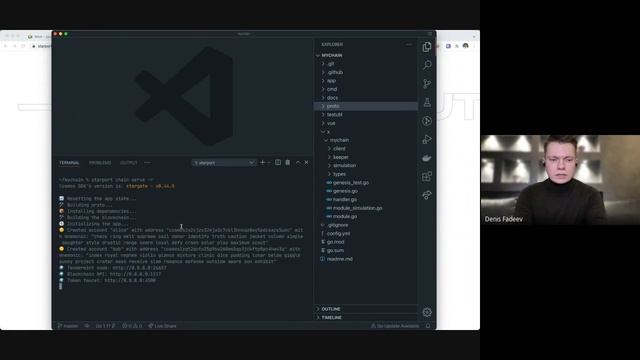Kill the terminal with trash icon
The width and height of the screenshot is (640, 360).
[x=288, y=162]
